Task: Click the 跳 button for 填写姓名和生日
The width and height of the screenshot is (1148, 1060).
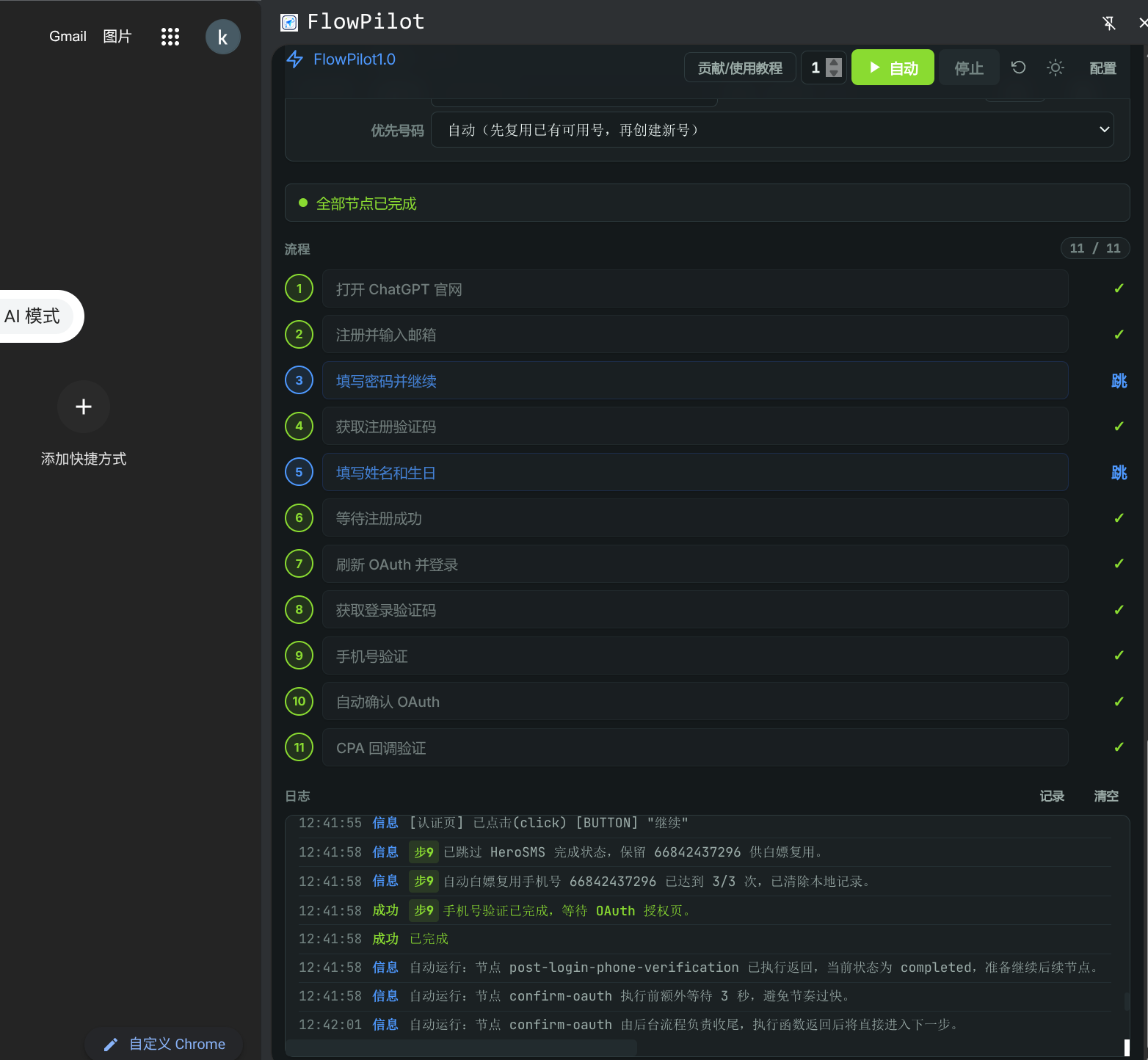Action: (x=1119, y=473)
